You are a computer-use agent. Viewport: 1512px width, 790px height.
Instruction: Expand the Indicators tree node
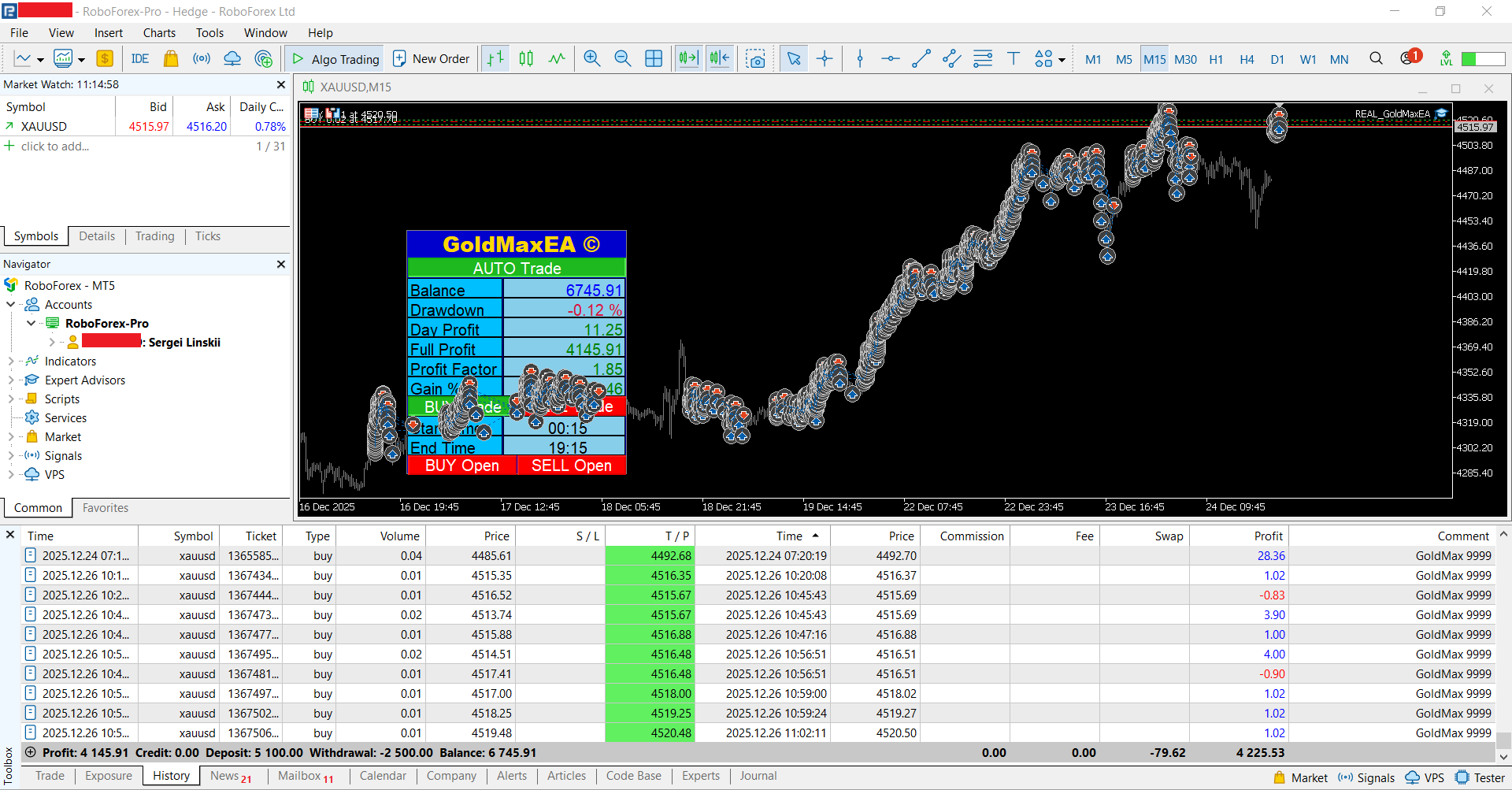click(10, 361)
